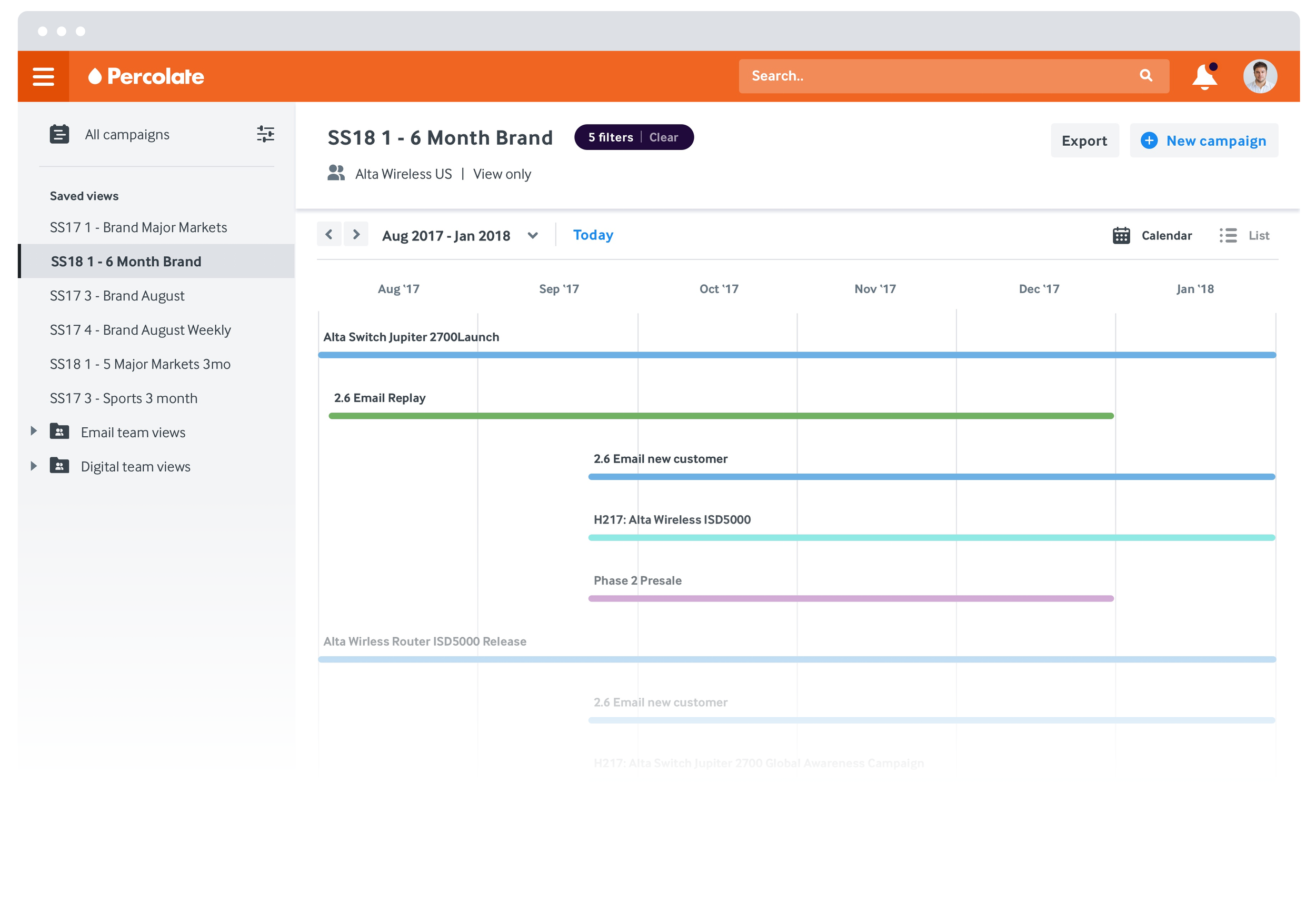Click the Export button

[1084, 141]
